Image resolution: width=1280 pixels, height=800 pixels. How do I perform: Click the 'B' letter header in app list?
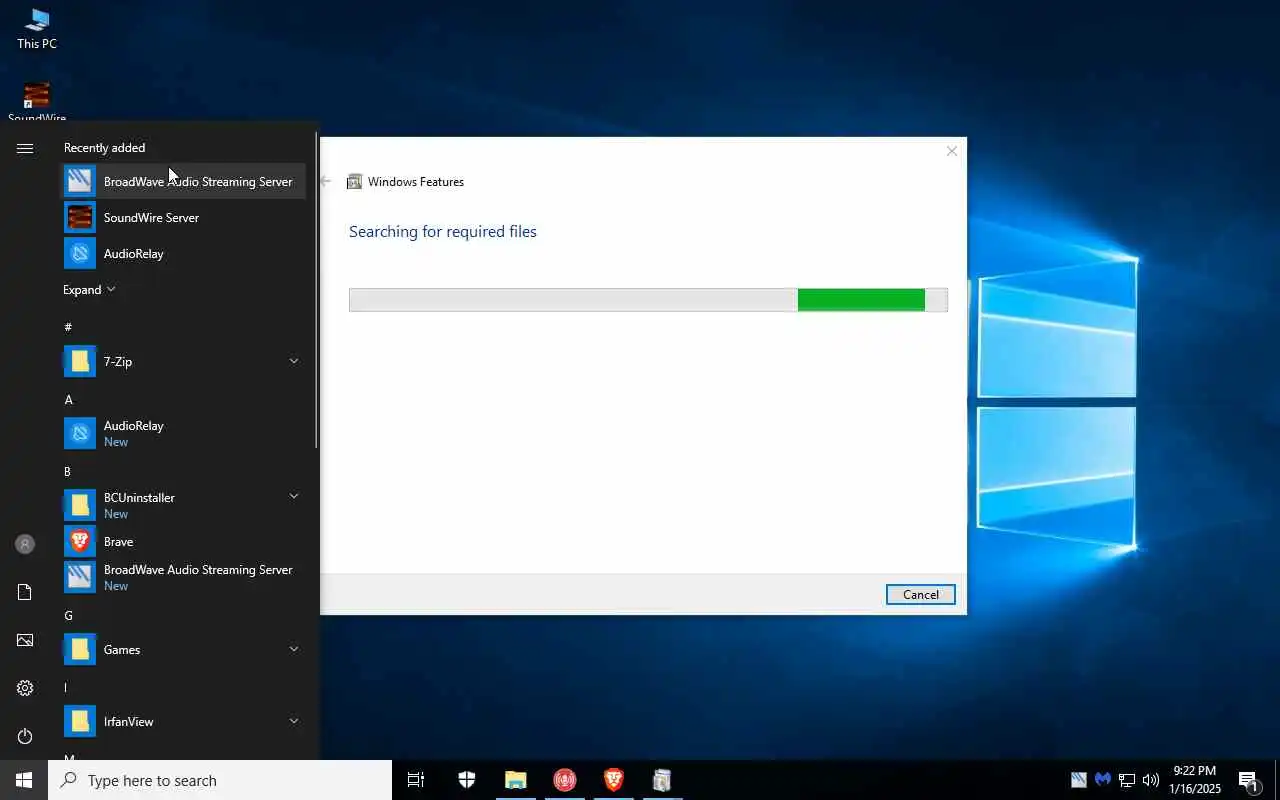pyautogui.click(x=67, y=471)
